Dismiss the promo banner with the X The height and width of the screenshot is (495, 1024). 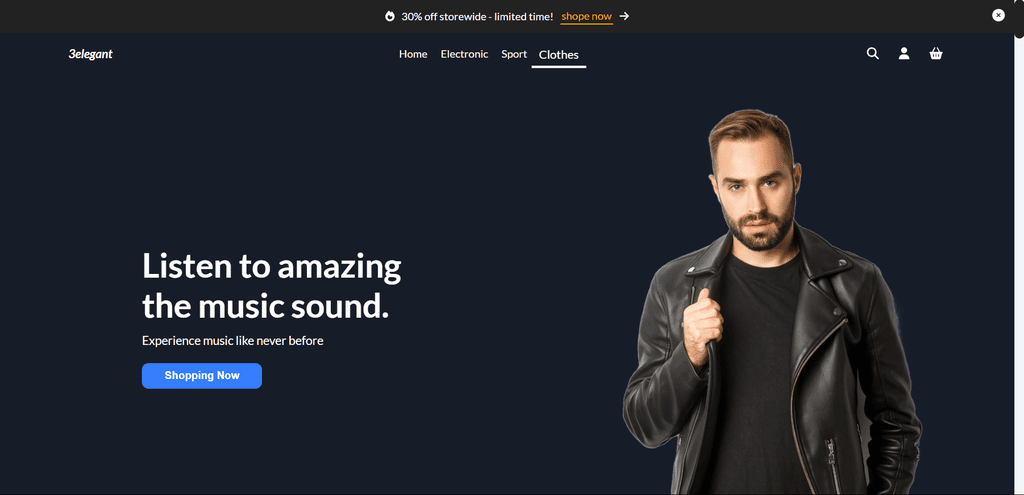point(999,15)
